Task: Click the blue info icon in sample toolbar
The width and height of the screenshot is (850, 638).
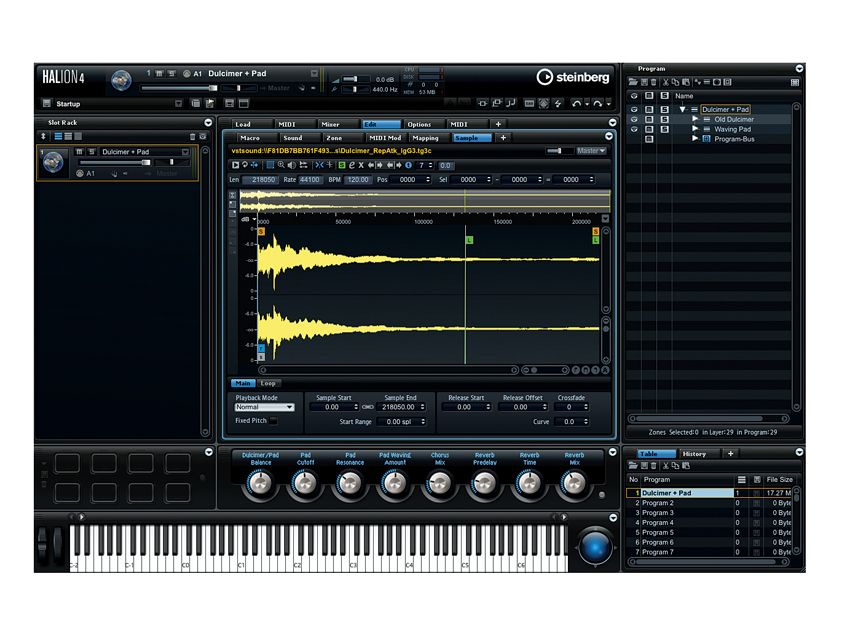Action: click(408, 165)
